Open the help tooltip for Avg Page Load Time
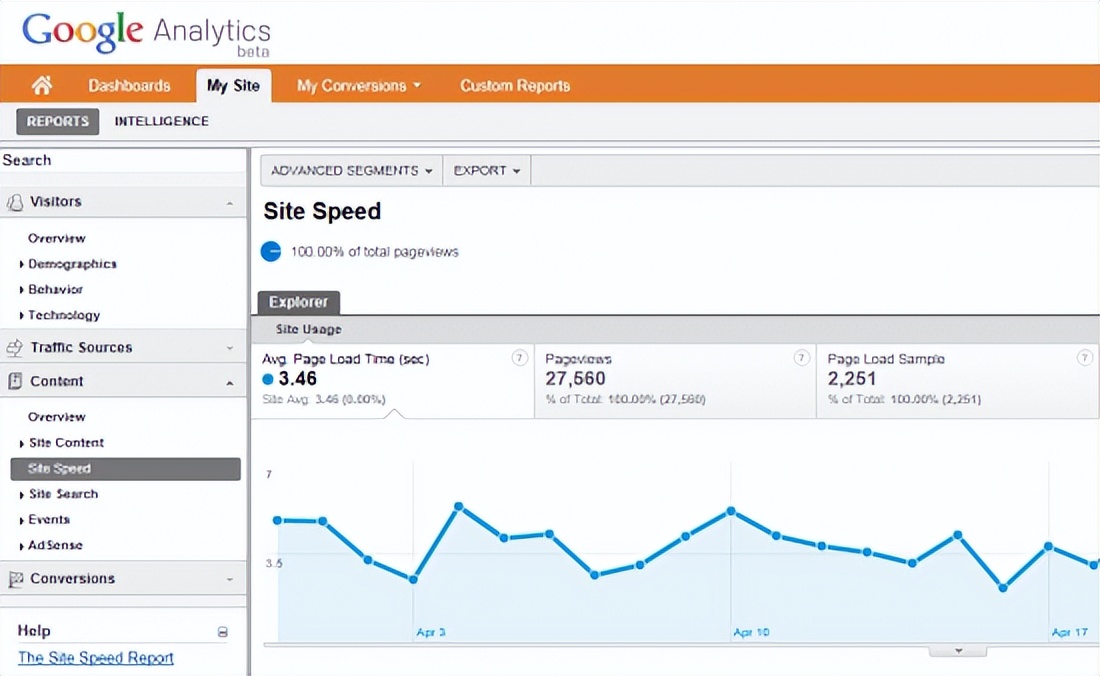The height and width of the screenshot is (676, 1100). coord(519,357)
